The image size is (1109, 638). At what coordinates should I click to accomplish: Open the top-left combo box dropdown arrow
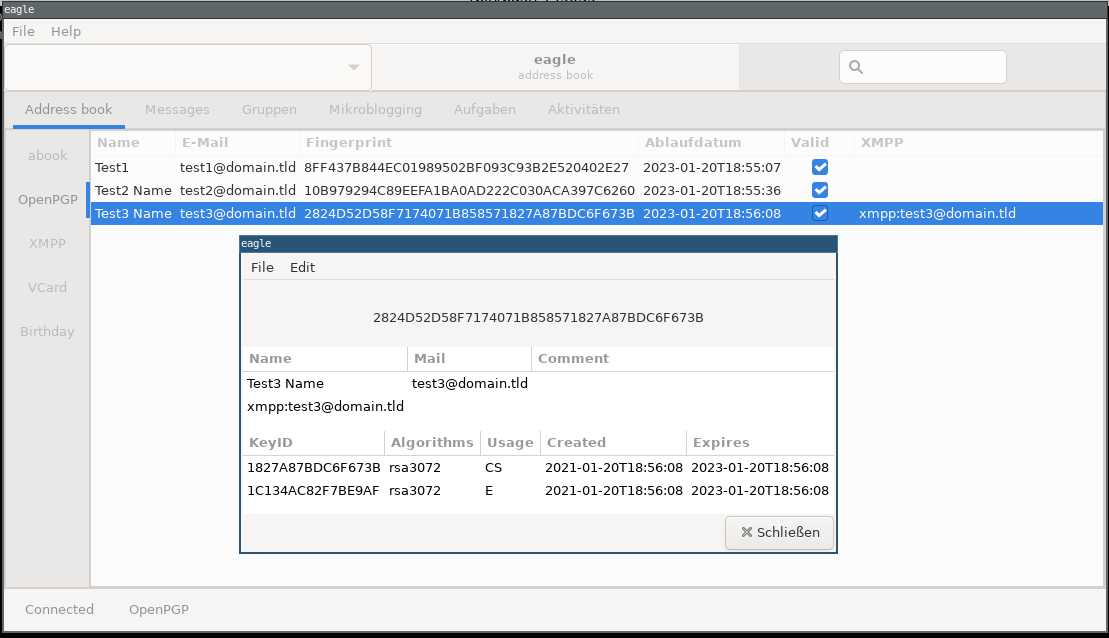click(x=353, y=68)
